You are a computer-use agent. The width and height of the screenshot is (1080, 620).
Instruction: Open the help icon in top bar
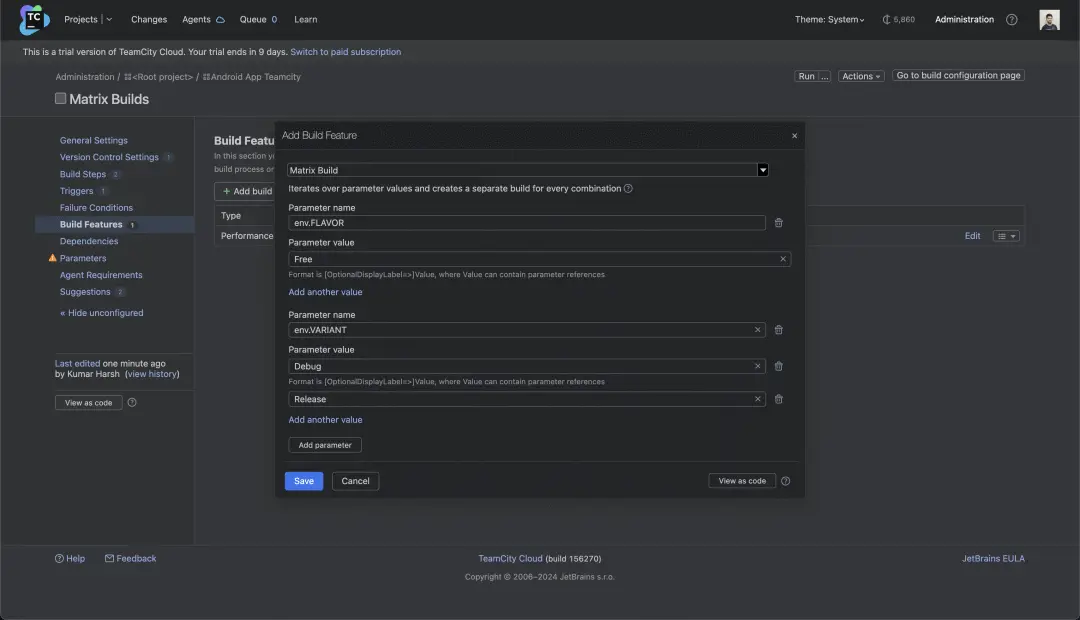pyautogui.click(x=1012, y=19)
